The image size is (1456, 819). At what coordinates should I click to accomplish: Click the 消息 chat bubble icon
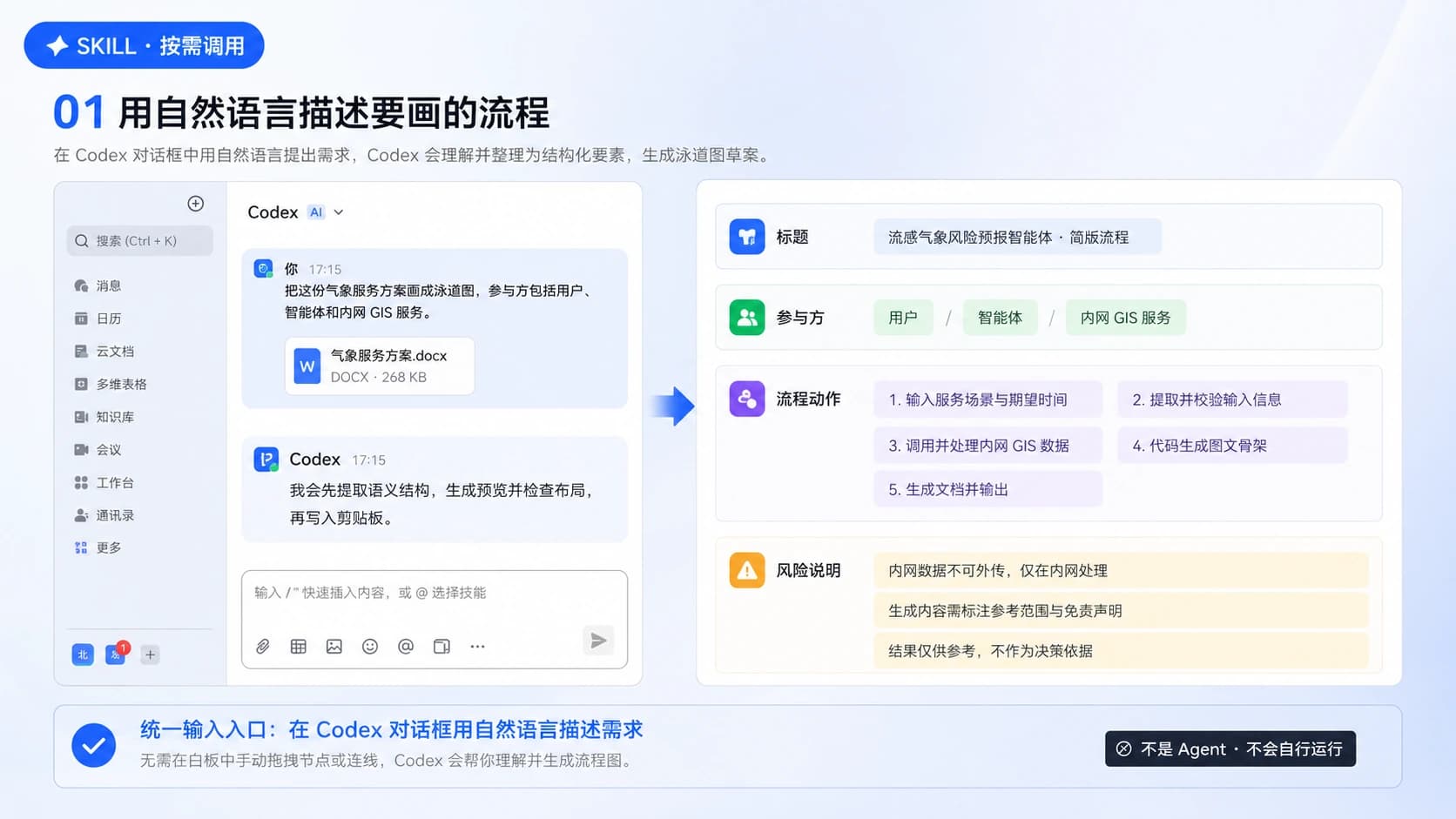81,285
